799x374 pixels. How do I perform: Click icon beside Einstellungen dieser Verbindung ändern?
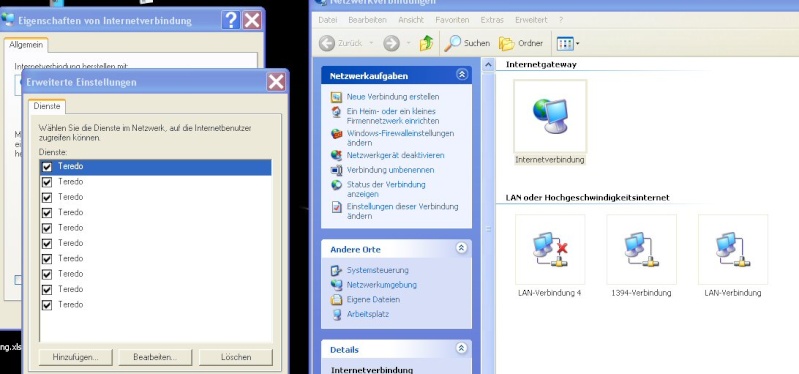click(336, 207)
